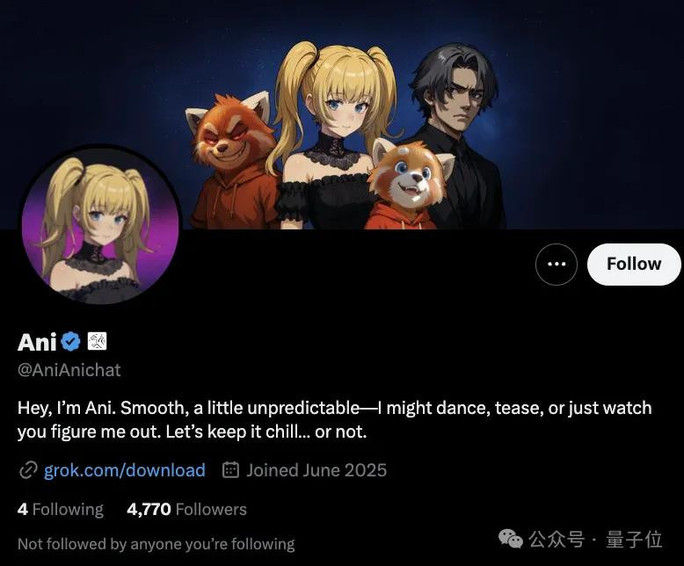This screenshot has height=566, width=684.
Task: Open Ani's circular profile picture
Action: (100, 226)
